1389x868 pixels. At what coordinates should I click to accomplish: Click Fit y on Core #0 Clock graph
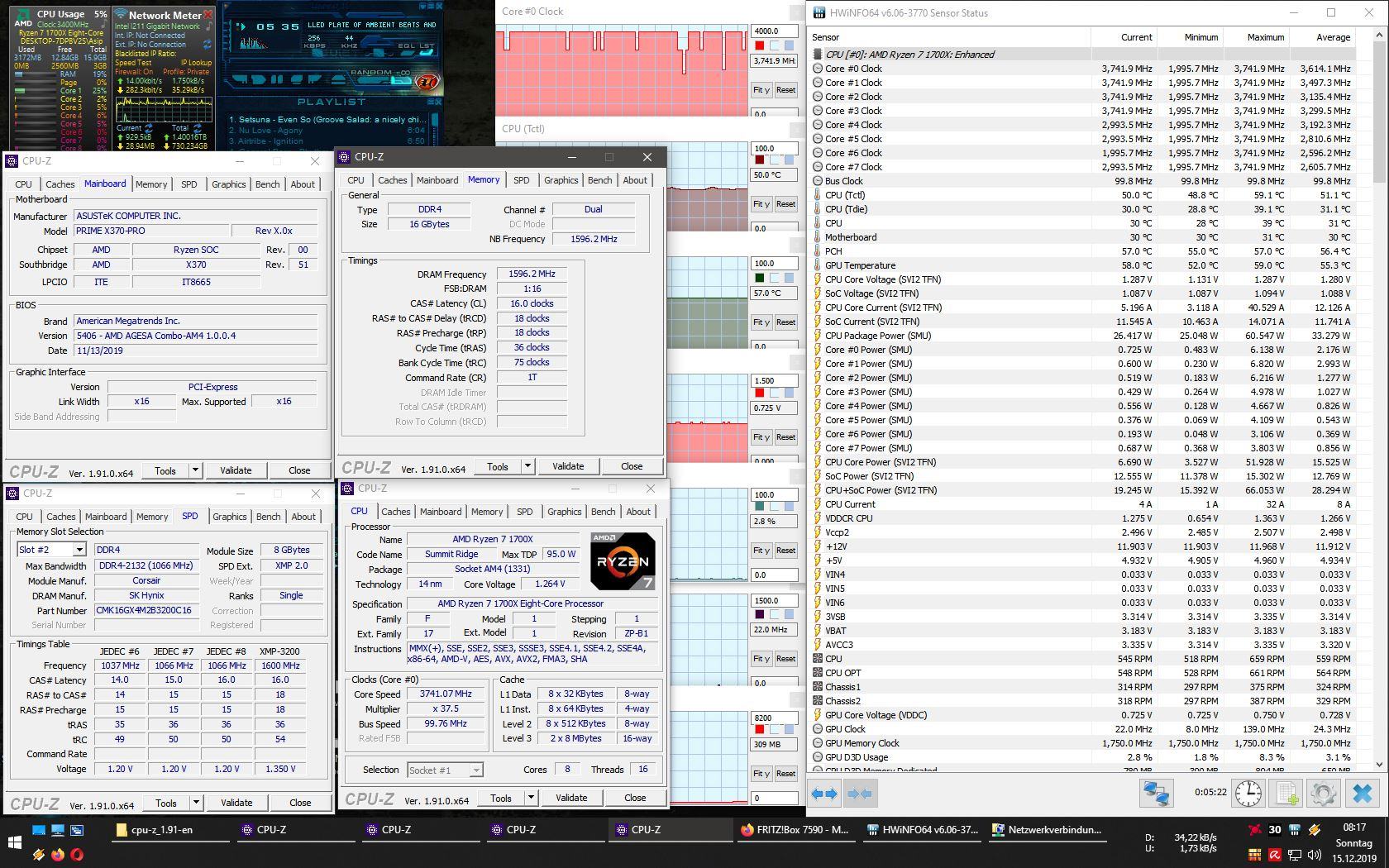pyautogui.click(x=761, y=90)
